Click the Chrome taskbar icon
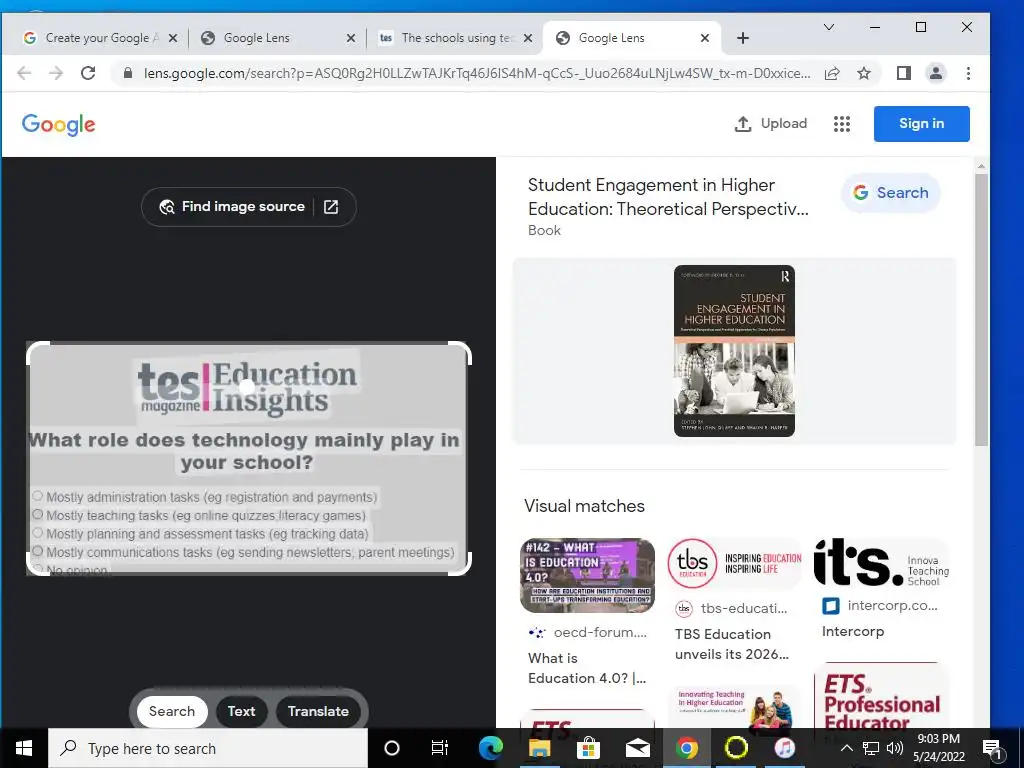 [x=686, y=748]
